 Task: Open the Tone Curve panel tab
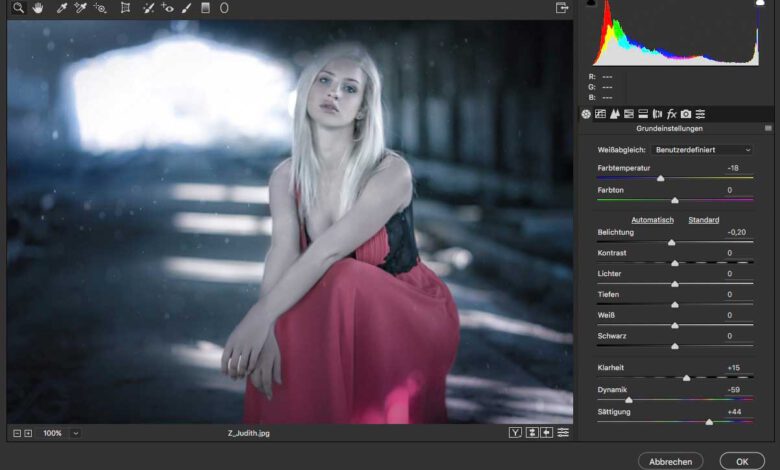pos(600,114)
